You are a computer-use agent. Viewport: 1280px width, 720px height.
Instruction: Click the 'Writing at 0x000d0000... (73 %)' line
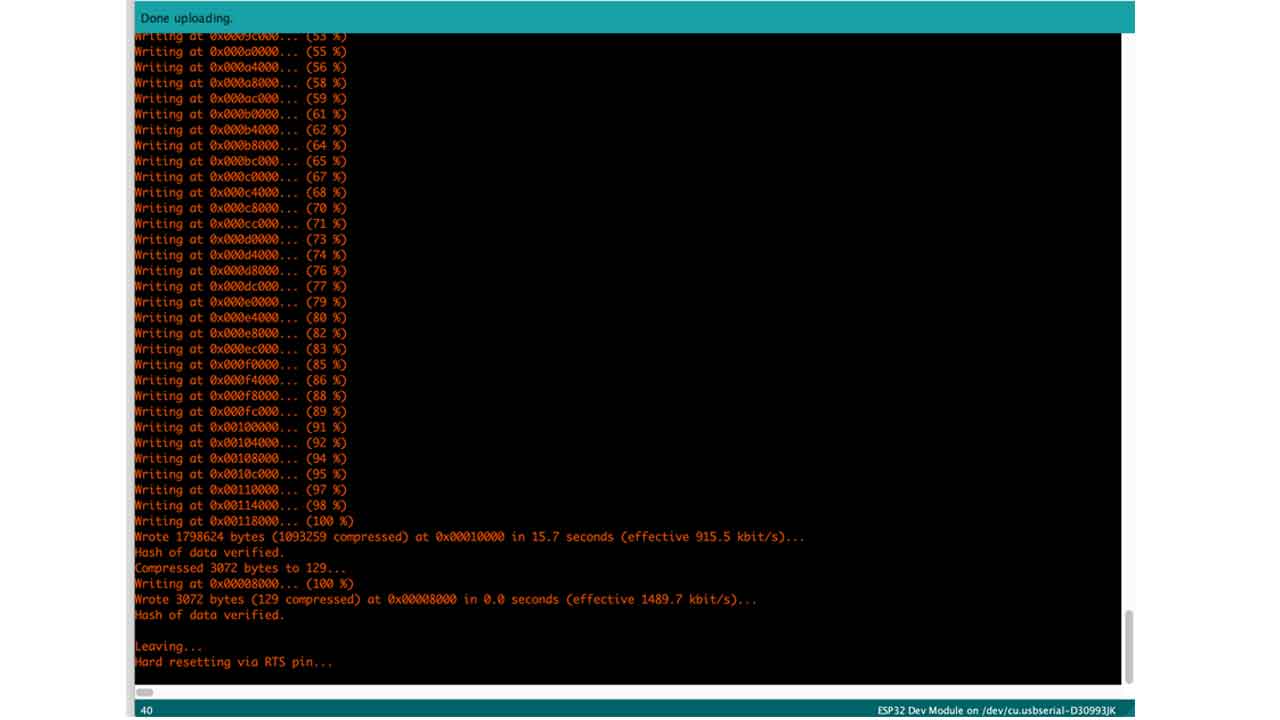(241, 240)
